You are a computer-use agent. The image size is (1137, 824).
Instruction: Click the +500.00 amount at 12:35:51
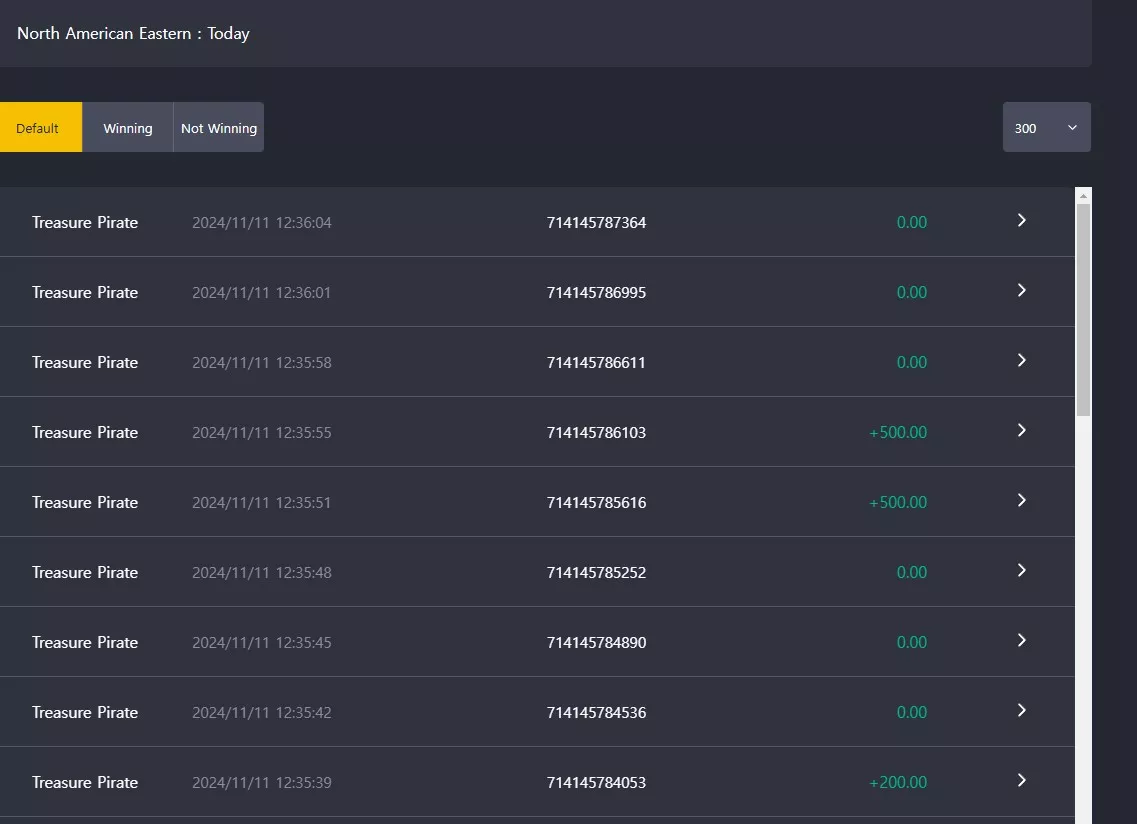(x=898, y=503)
